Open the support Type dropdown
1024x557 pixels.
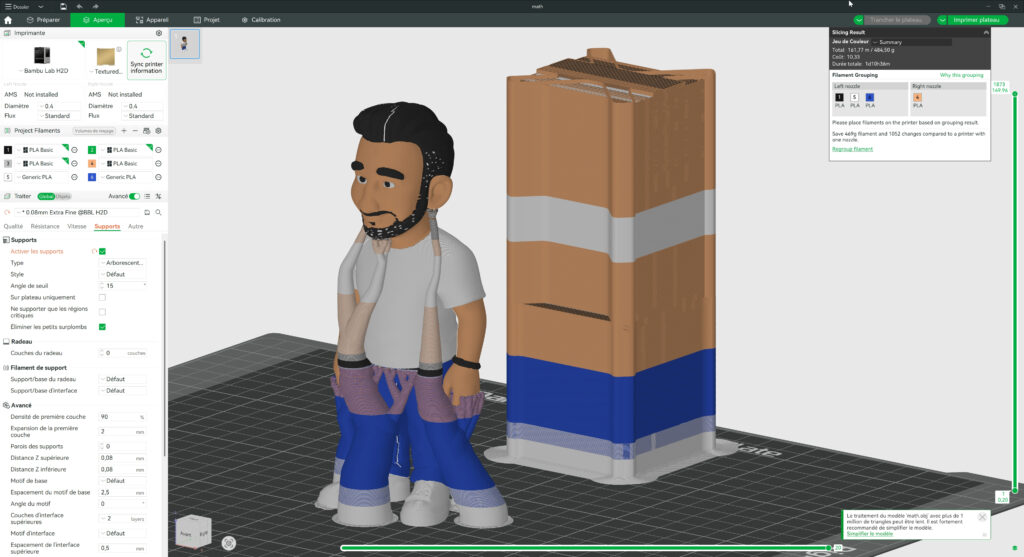(x=123, y=263)
